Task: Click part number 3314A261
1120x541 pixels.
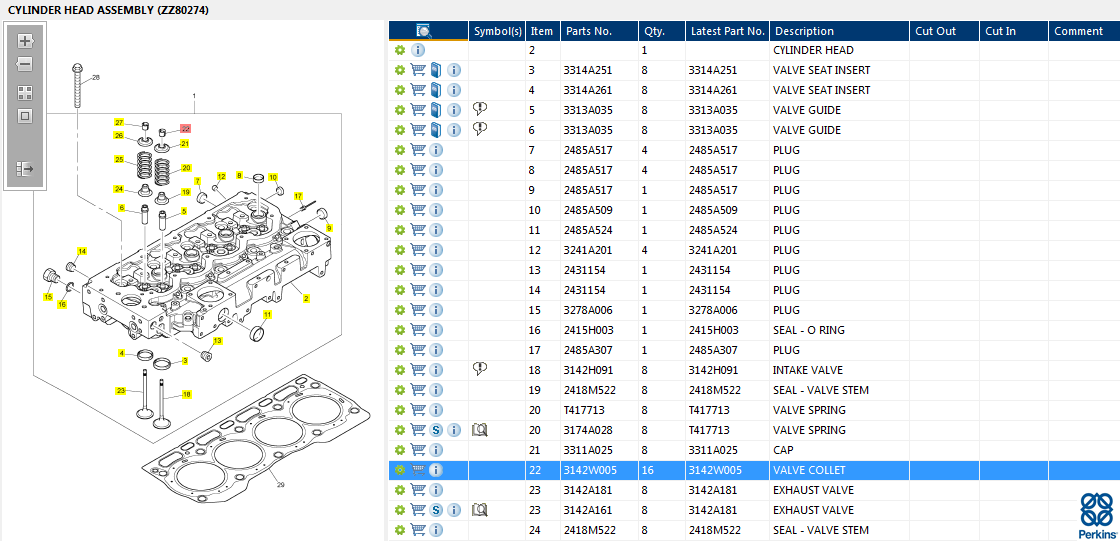Action: (x=587, y=90)
